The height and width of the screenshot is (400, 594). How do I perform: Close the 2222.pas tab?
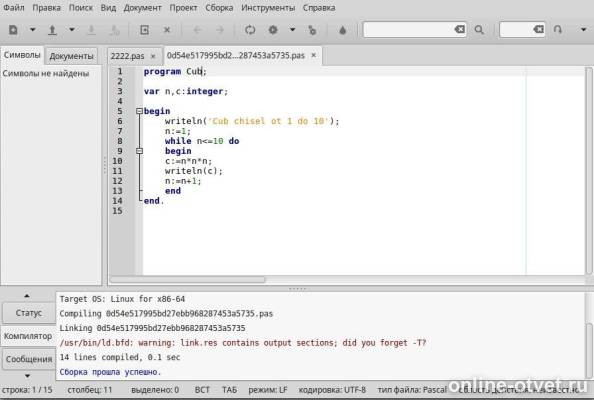coord(153,56)
